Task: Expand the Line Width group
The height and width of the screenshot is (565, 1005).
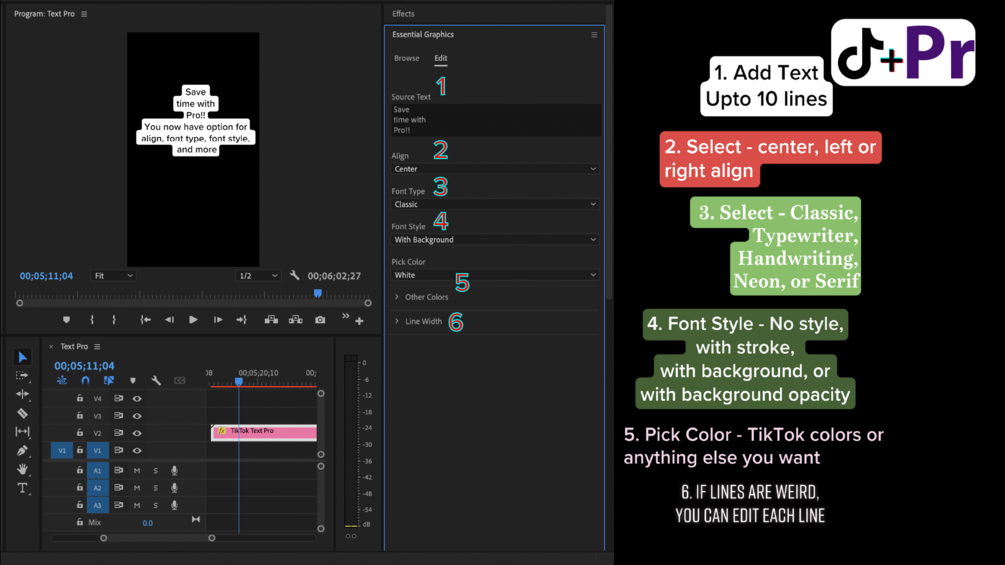Action: click(x=397, y=321)
